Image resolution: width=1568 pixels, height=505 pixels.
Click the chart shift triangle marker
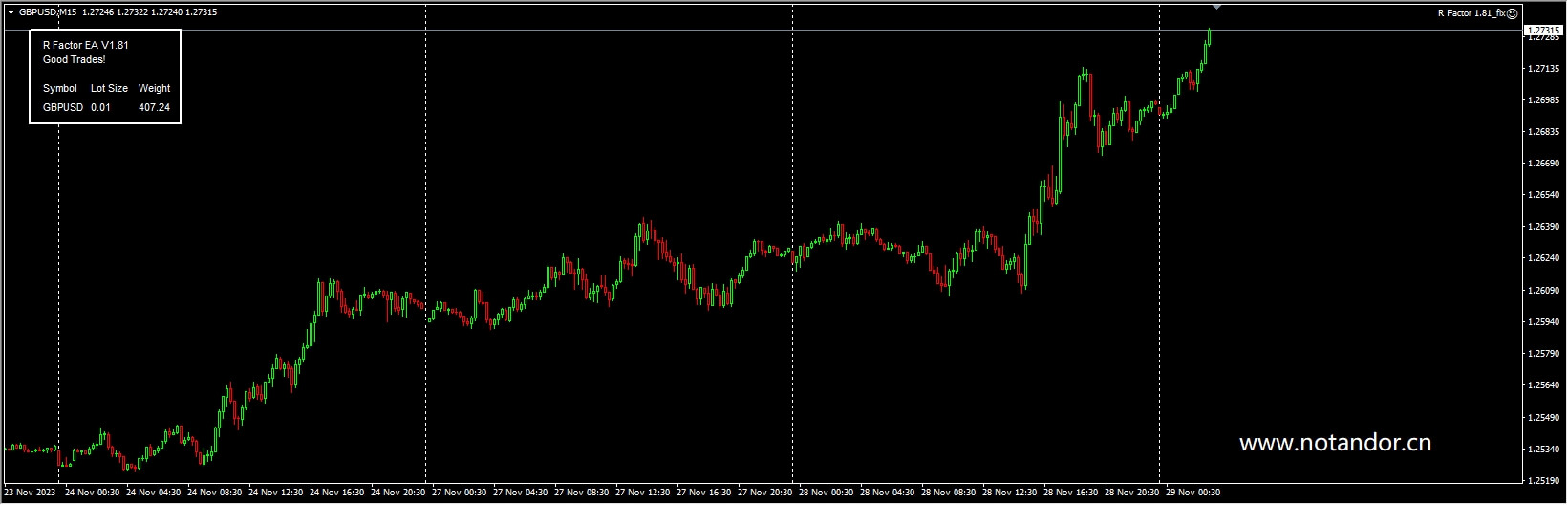1216,7
